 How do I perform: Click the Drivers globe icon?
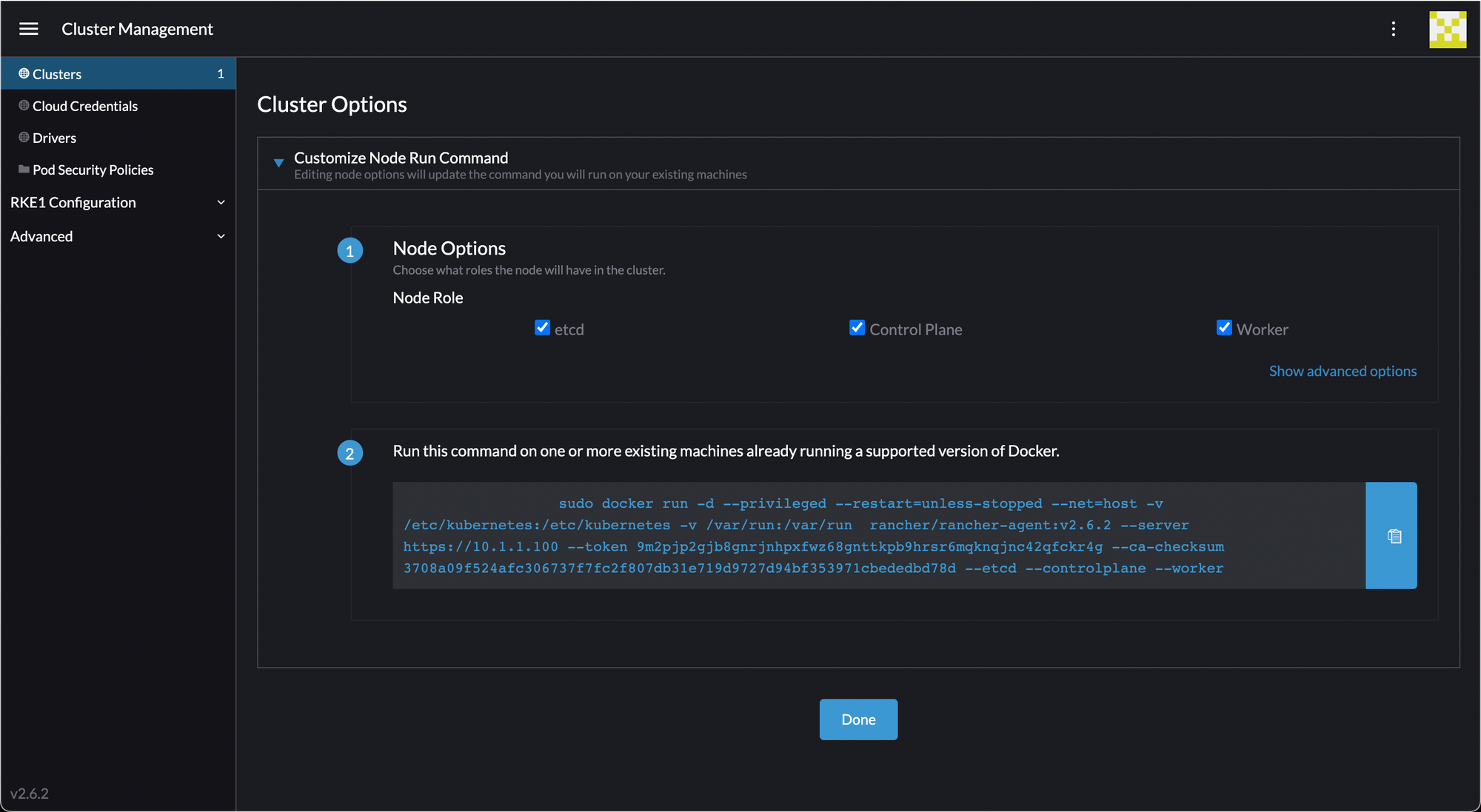[24, 138]
